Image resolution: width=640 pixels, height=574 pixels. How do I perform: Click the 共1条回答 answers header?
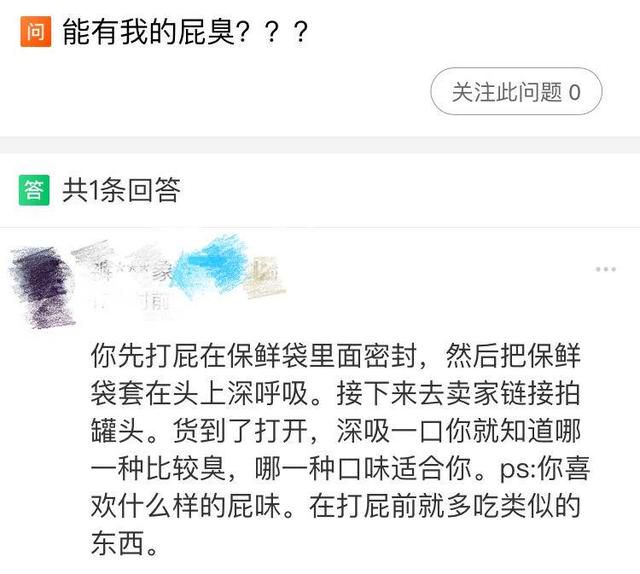pyautogui.click(x=121, y=190)
